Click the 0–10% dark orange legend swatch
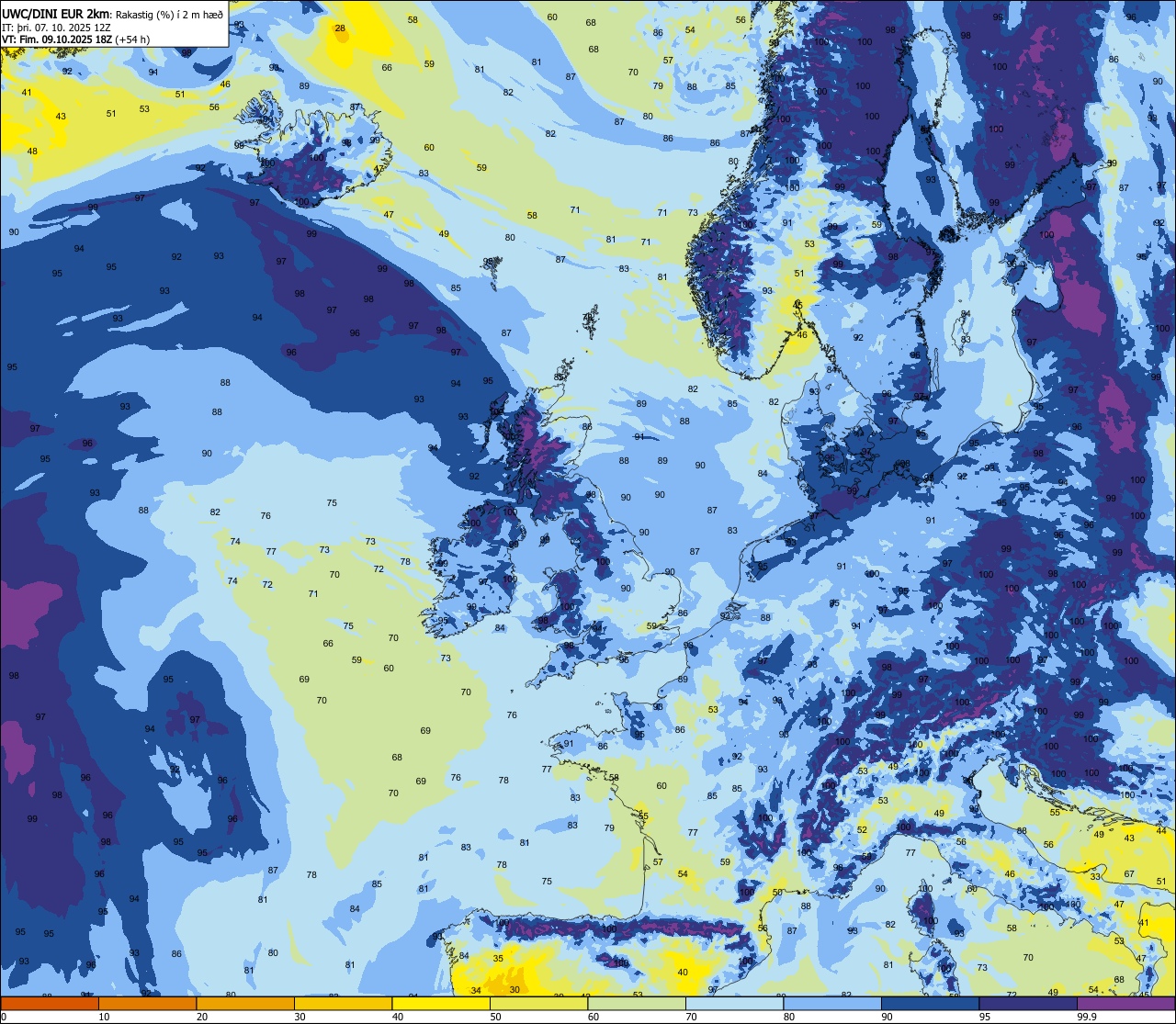 tap(50, 1003)
